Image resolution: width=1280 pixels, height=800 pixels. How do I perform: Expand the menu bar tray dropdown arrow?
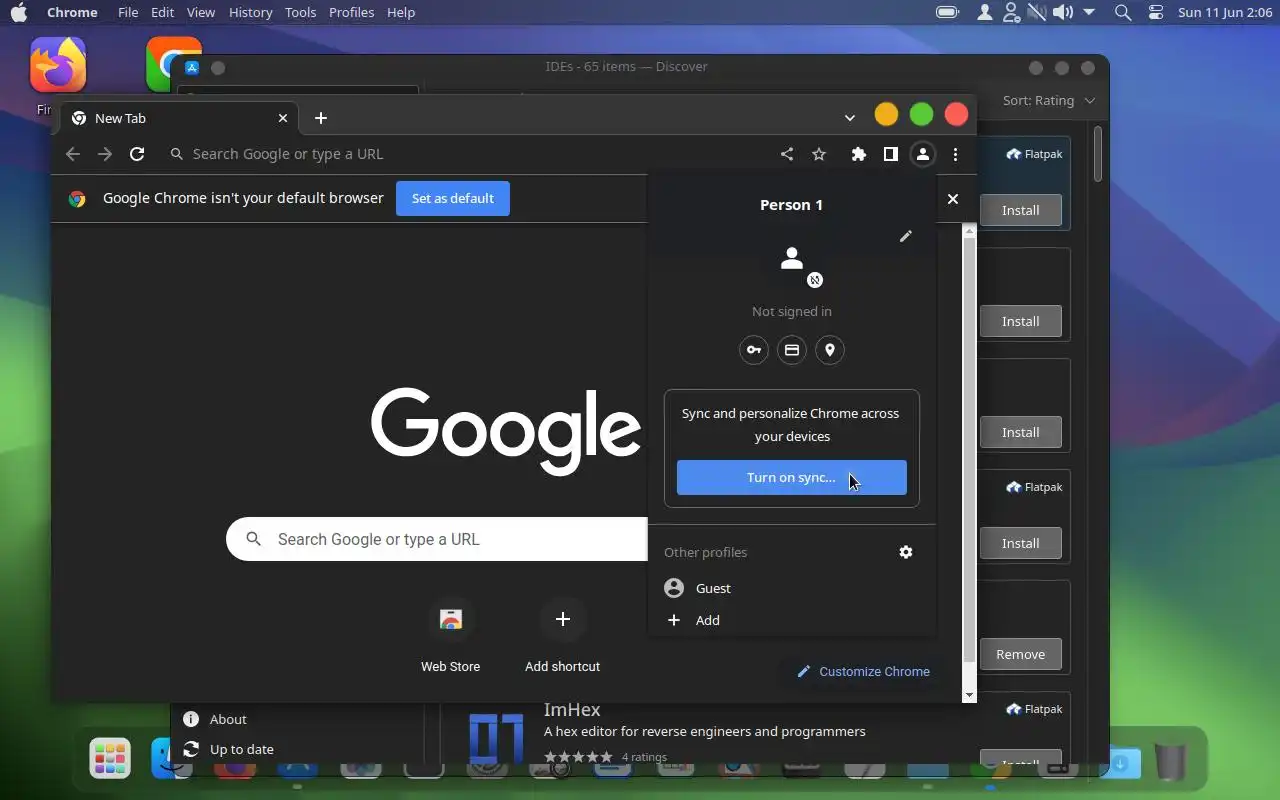(x=1089, y=12)
